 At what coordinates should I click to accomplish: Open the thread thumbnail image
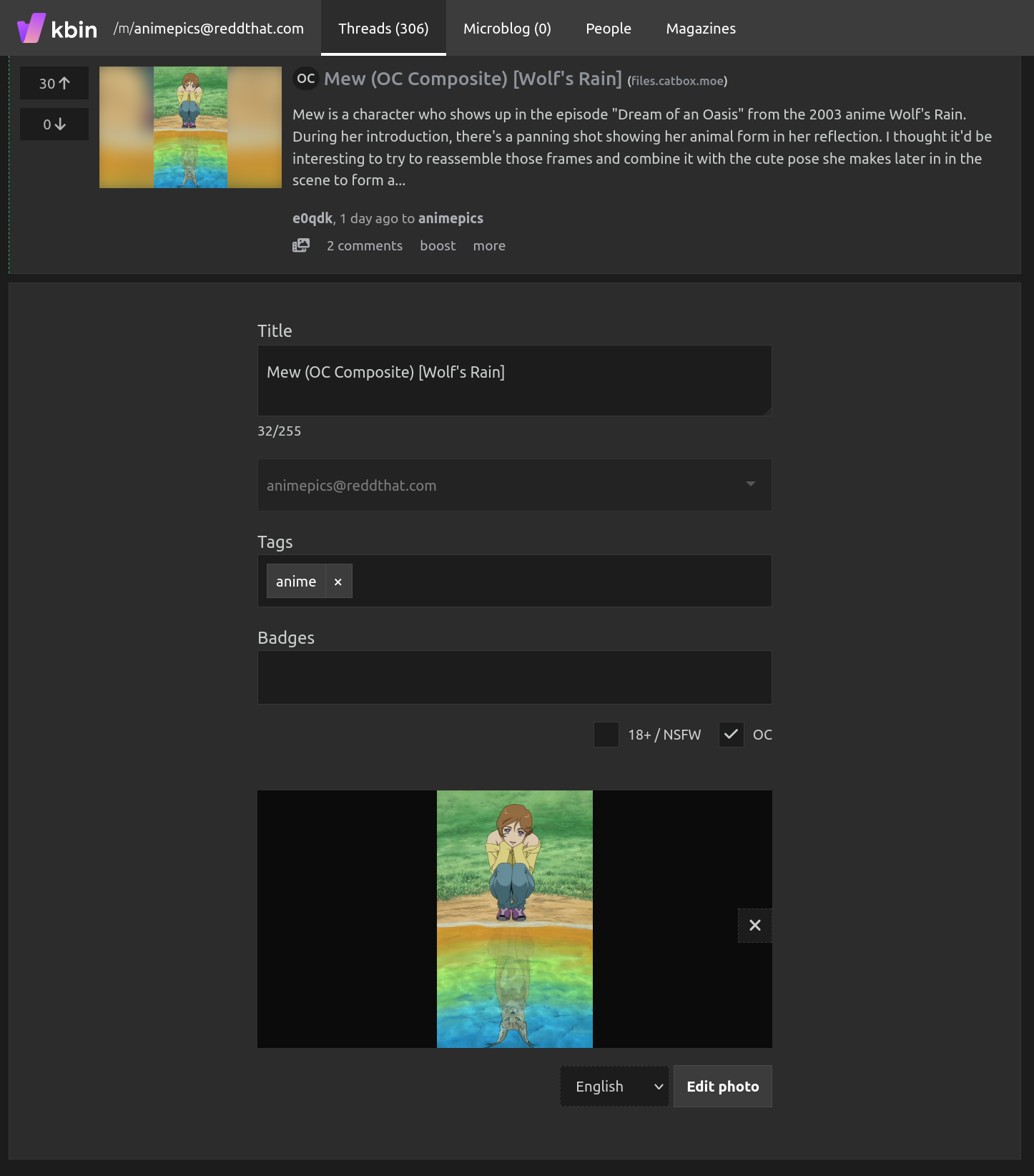click(x=190, y=127)
